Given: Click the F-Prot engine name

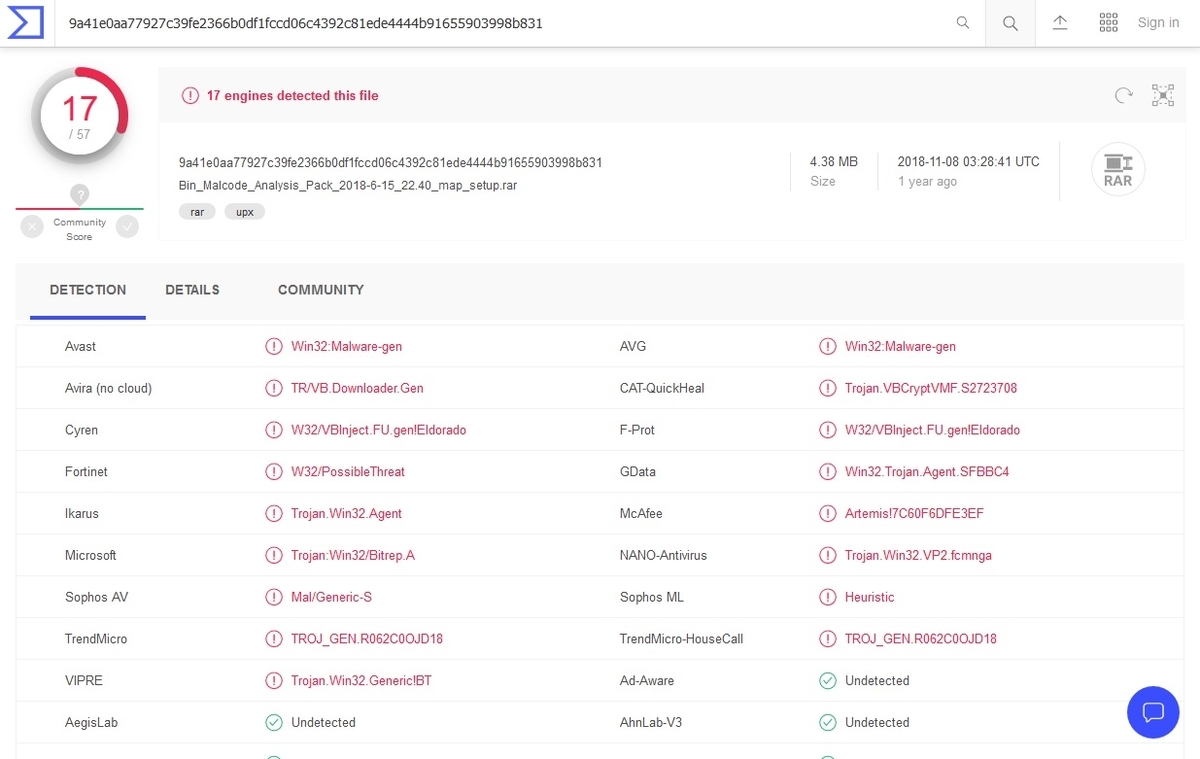Looking at the screenshot, I should (637, 431).
